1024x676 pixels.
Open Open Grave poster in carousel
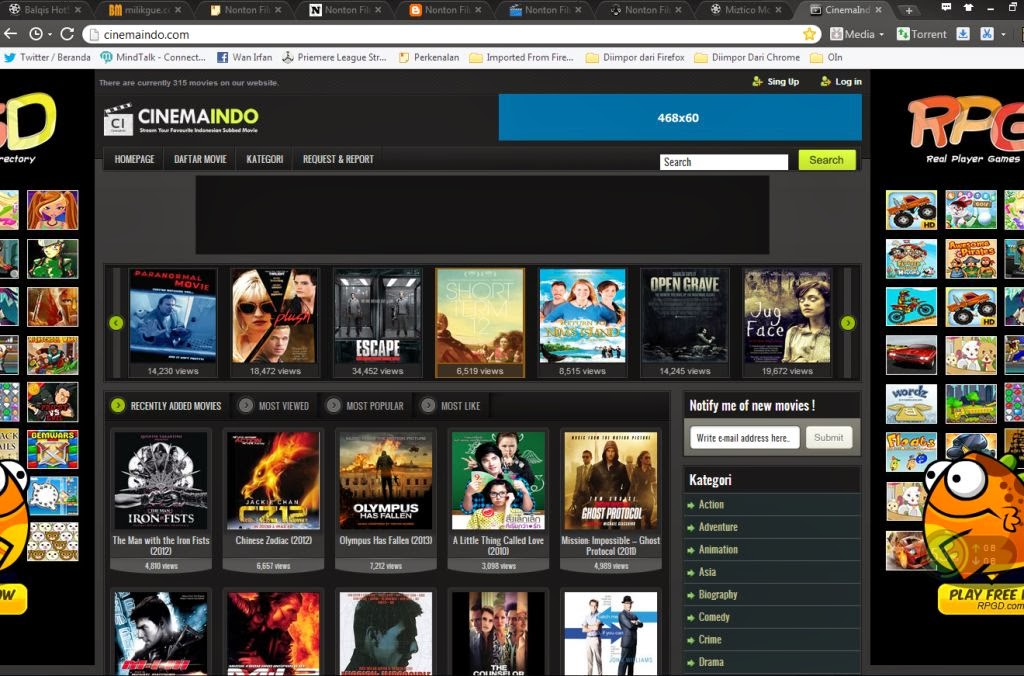click(684, 316)
